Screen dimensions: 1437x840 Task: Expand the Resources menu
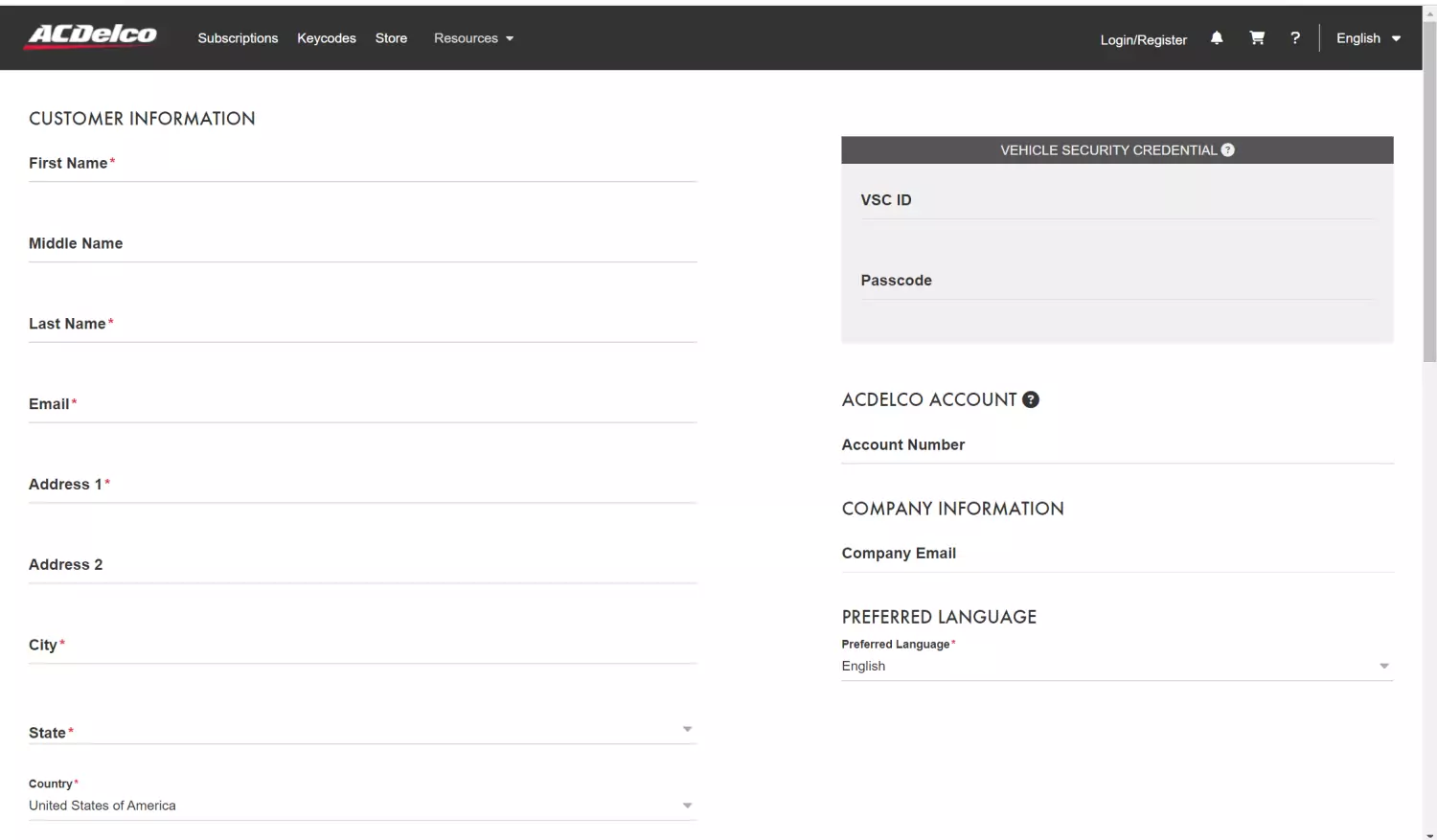(473, 38)
